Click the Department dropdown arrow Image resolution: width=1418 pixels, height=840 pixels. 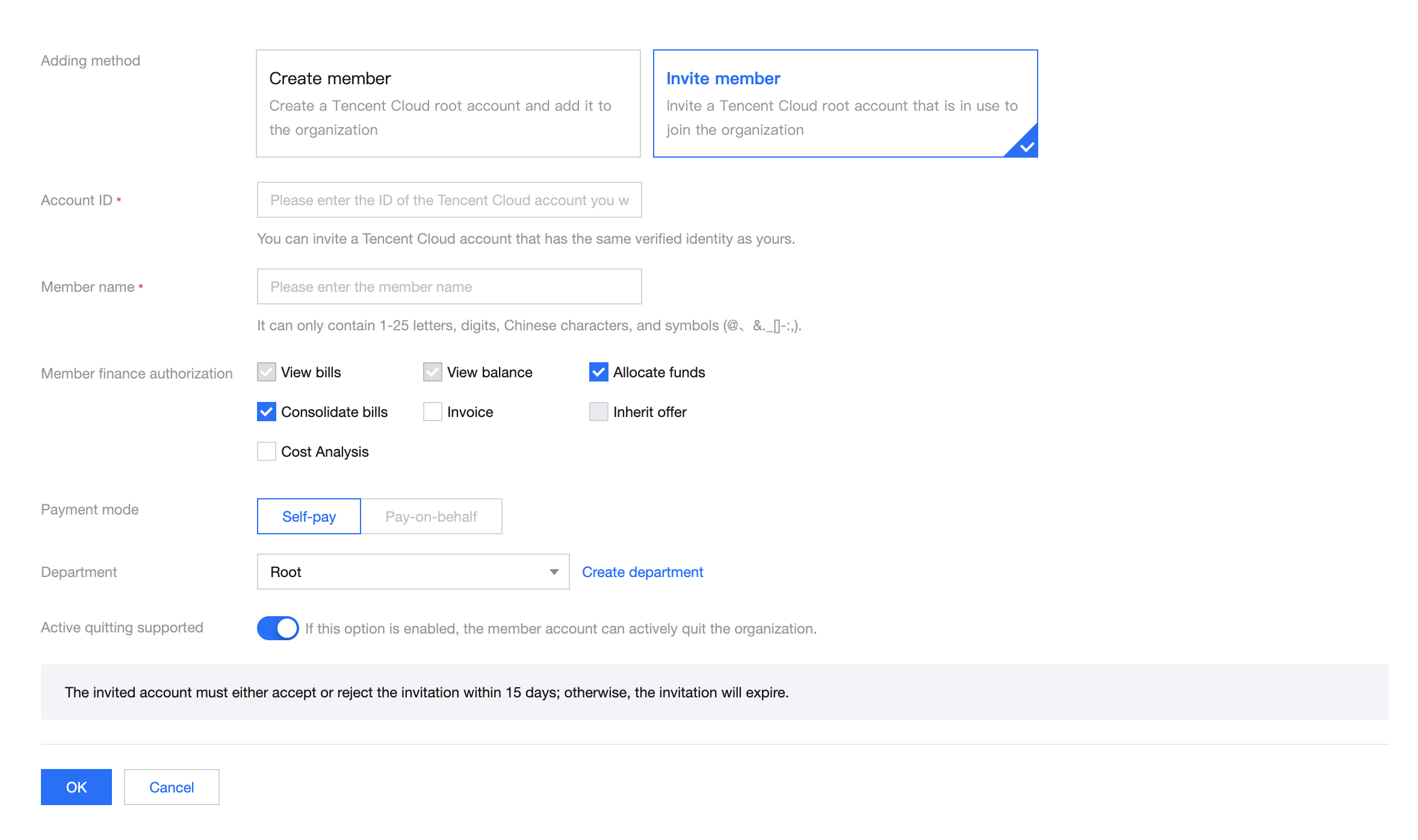(x=554, y=572)
